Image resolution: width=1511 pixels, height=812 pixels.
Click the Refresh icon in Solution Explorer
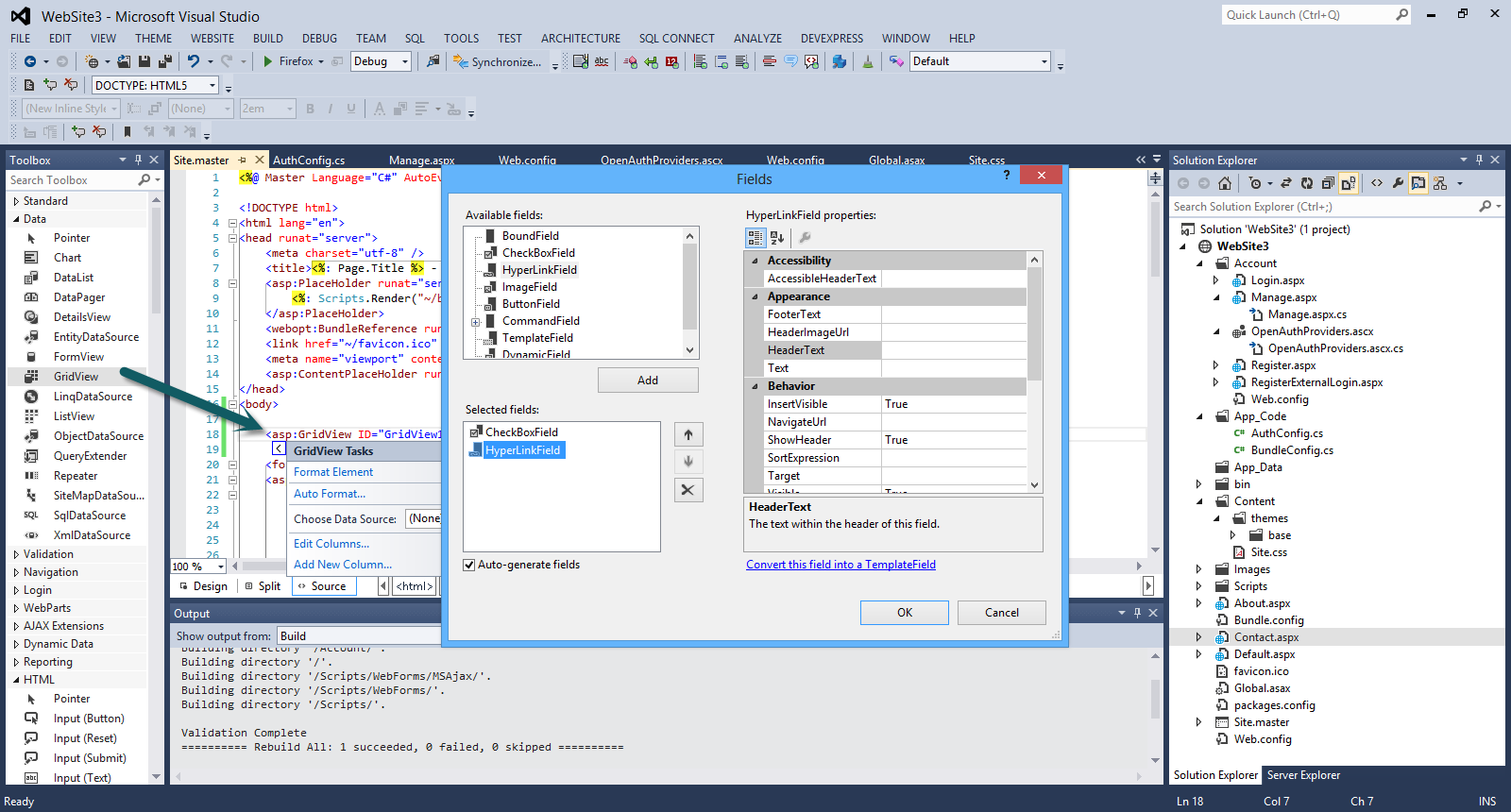coord(1307,183)
